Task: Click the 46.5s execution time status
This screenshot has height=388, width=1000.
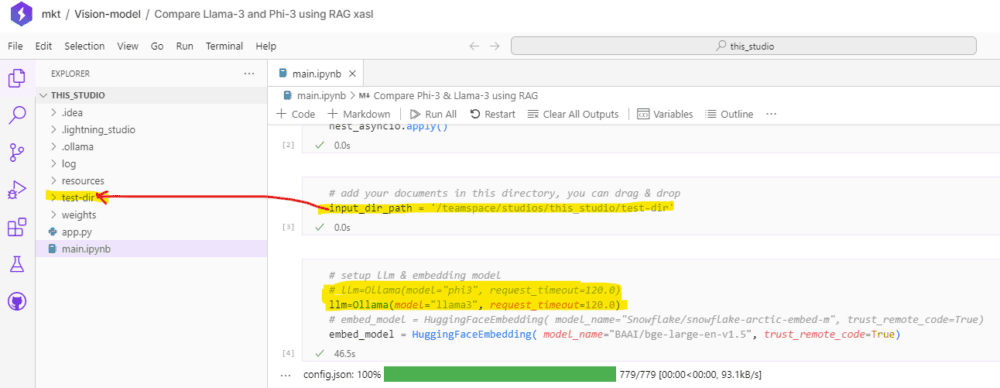Action: [344, 353]
